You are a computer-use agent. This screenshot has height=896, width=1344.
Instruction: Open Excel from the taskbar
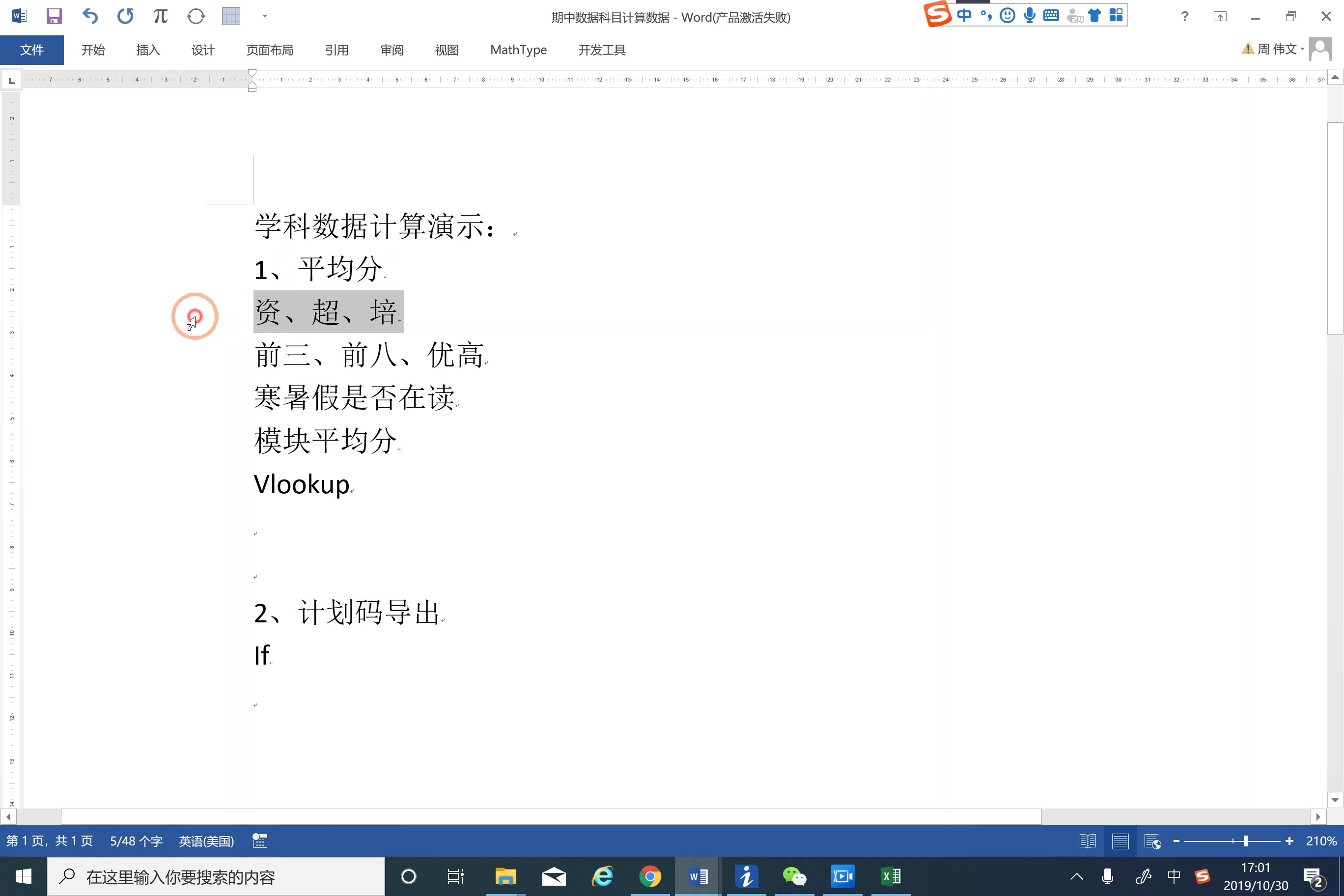point(890,876)
